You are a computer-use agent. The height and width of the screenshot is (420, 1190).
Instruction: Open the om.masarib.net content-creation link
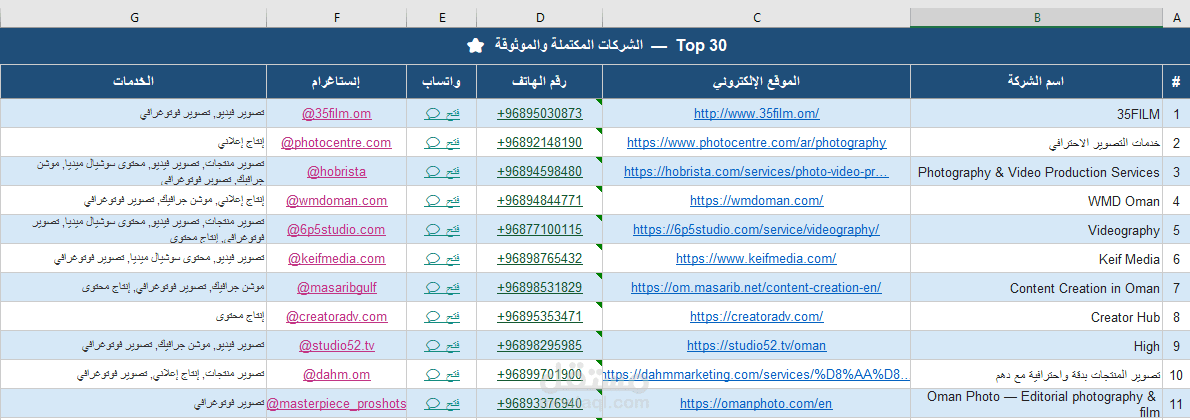click(757, 287)
